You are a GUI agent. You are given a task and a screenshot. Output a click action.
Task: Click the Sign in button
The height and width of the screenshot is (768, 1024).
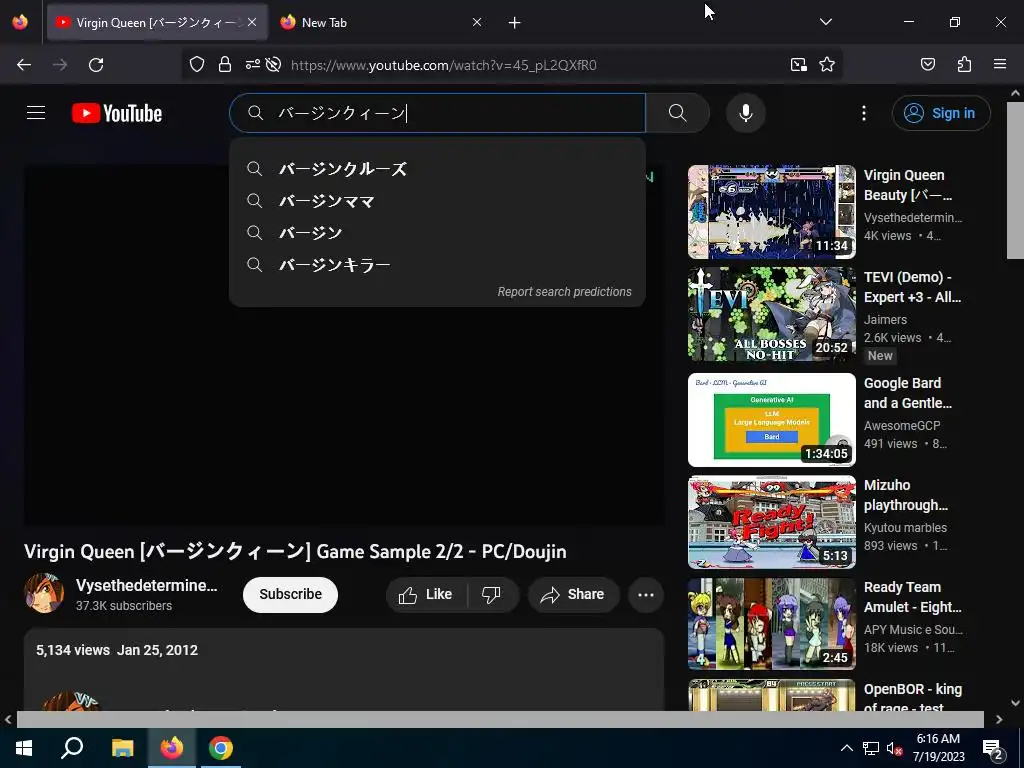click(x=940, y=113)
